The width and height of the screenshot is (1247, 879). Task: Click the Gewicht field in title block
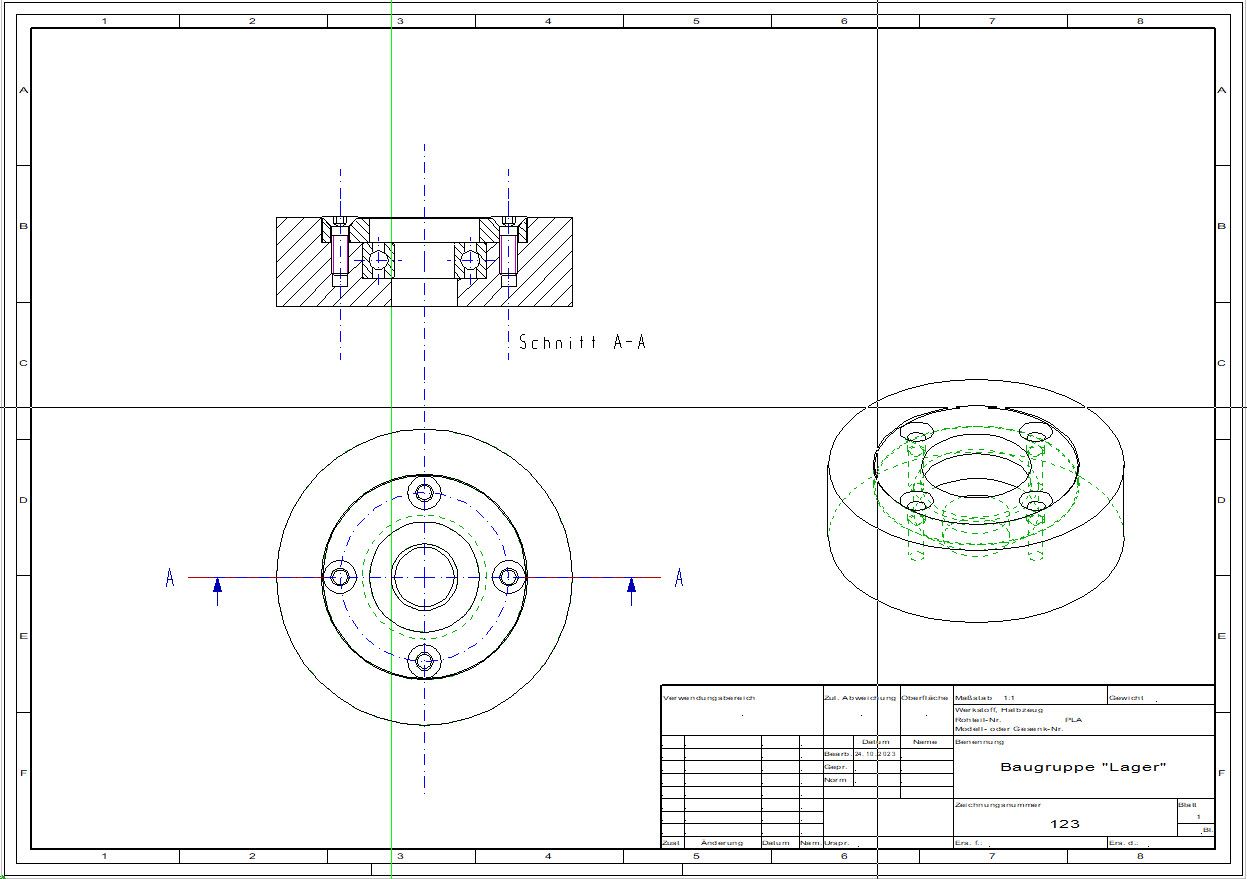tap(1160, 697)
